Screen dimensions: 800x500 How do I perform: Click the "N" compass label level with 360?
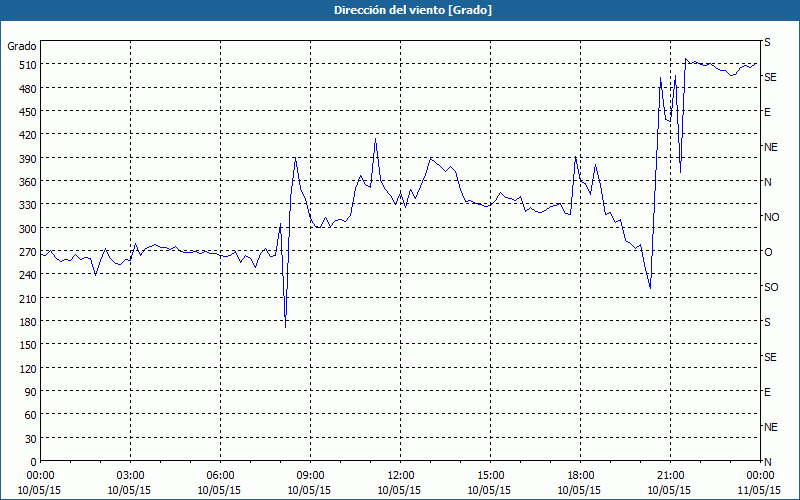point(768,182)
